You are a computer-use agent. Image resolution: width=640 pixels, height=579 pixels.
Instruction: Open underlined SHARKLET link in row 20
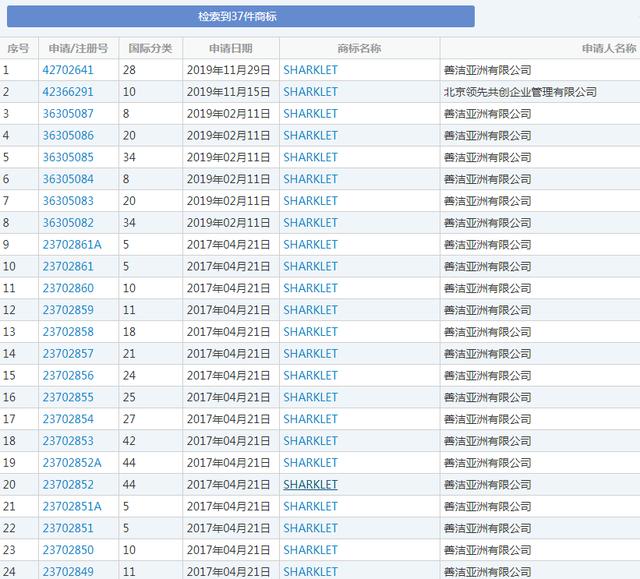pyautogui.click(x=310, y=485)
